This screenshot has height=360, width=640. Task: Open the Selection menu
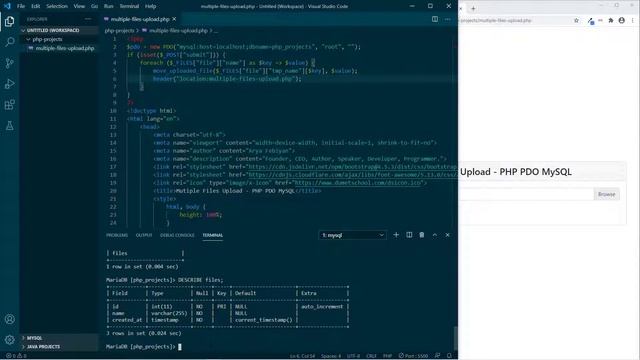point(57,6)
